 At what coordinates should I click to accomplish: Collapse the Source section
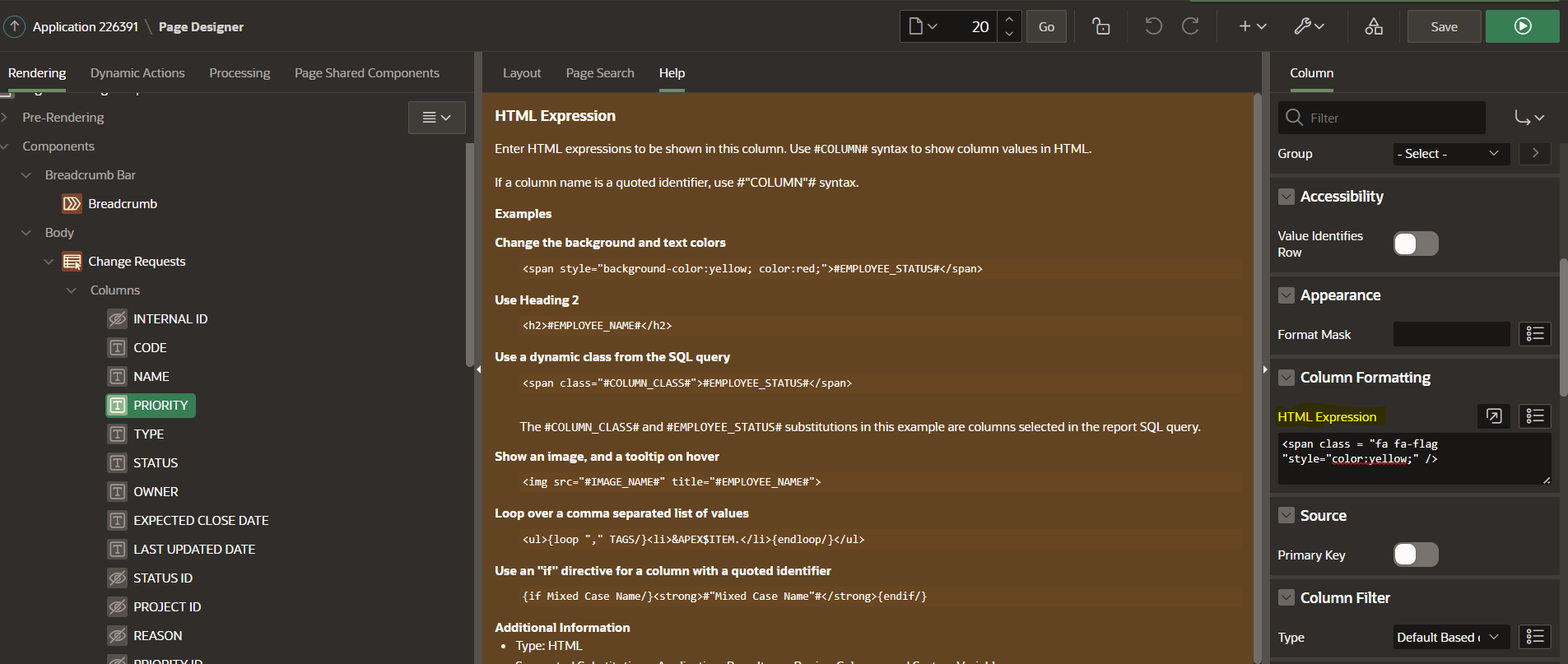point(1286,516)
